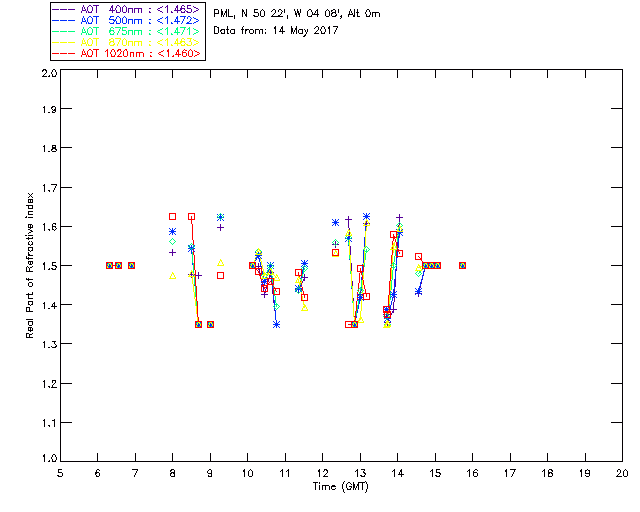Click the AOT 675nm legend entry
The height and width of the screenshot is (512, 640).
127,31
